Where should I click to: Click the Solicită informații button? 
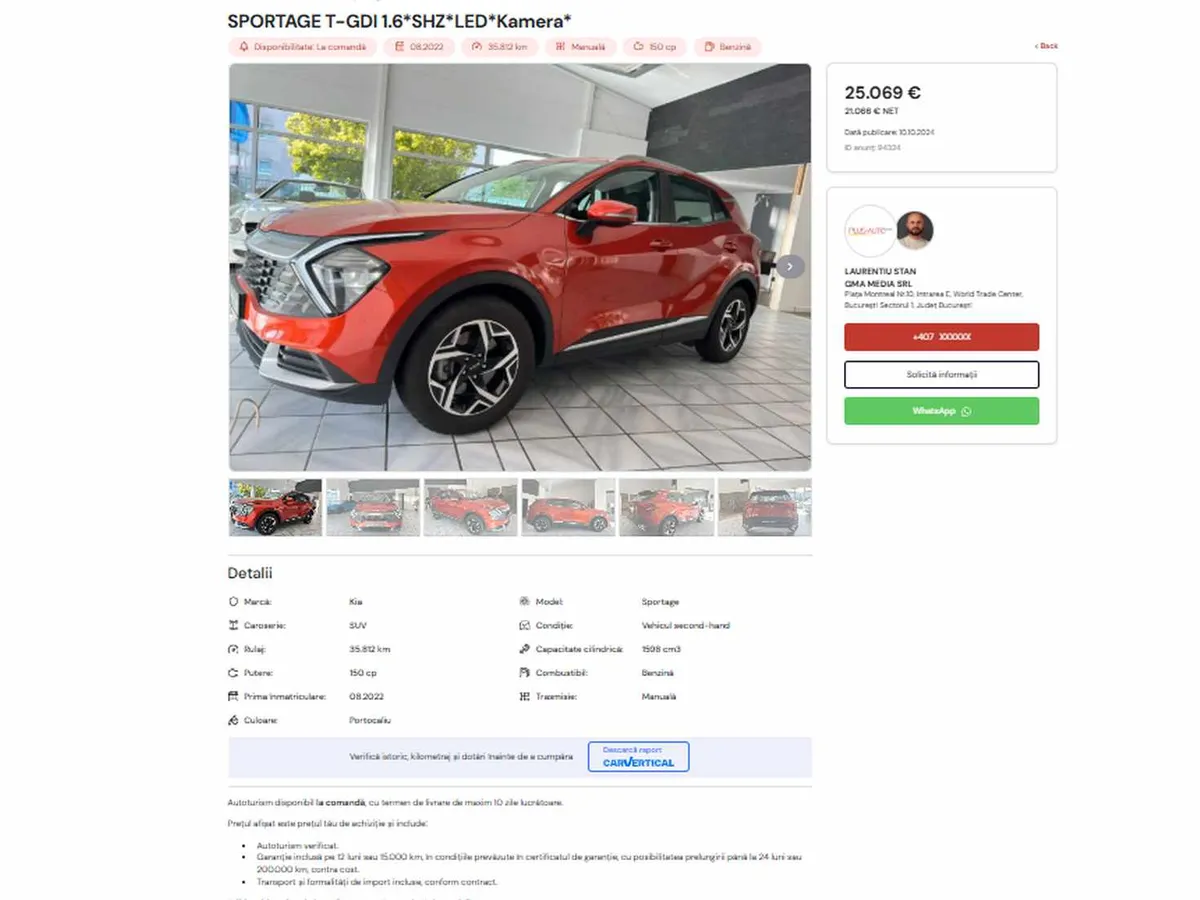point(941,375)
